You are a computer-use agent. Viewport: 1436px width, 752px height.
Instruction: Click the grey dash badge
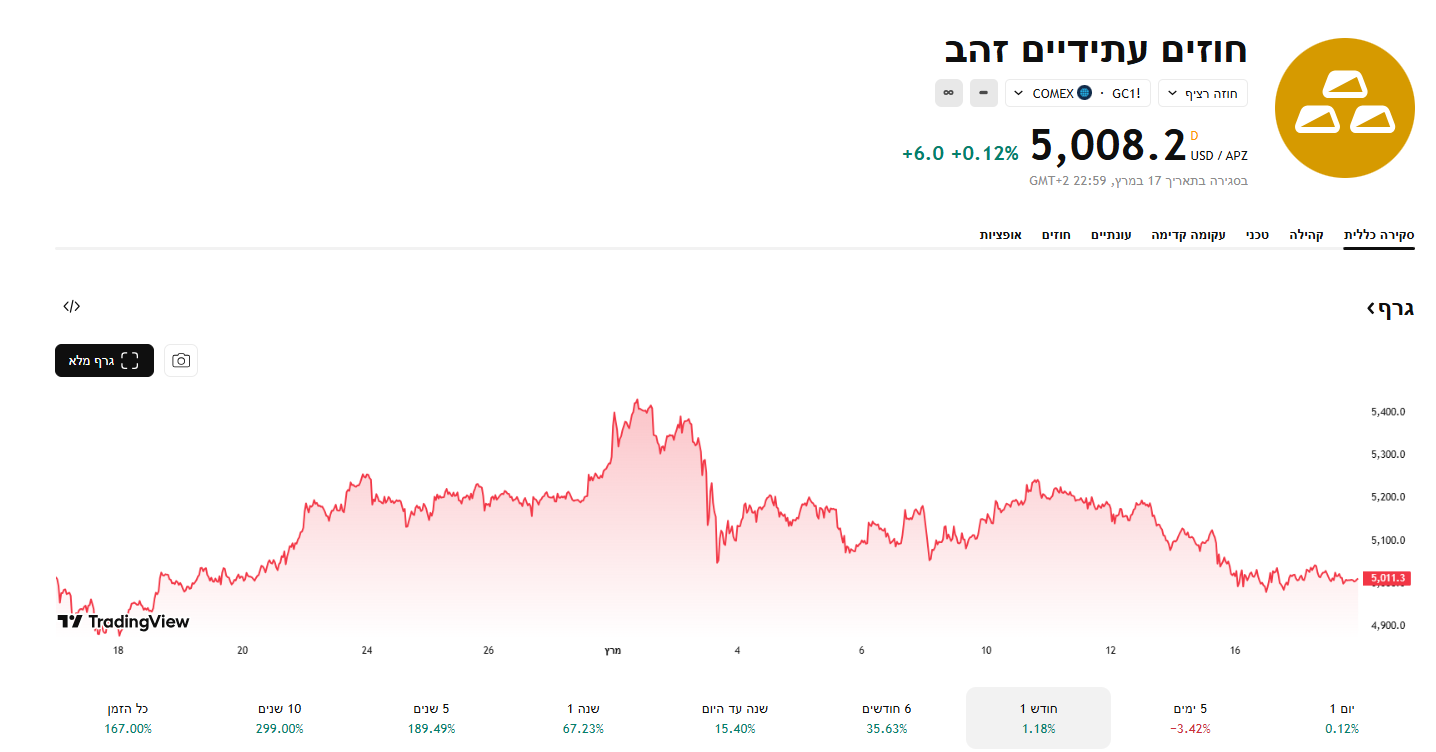[984, 93]
